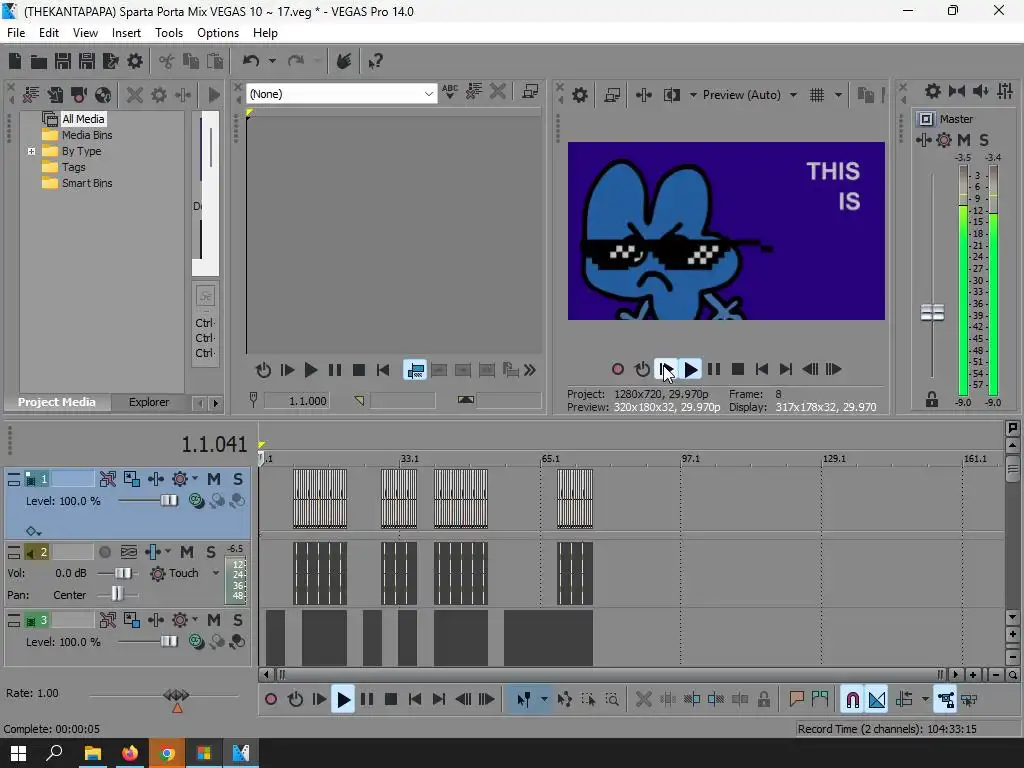Toggle Enable Snapping magnet button

point(852,699)
